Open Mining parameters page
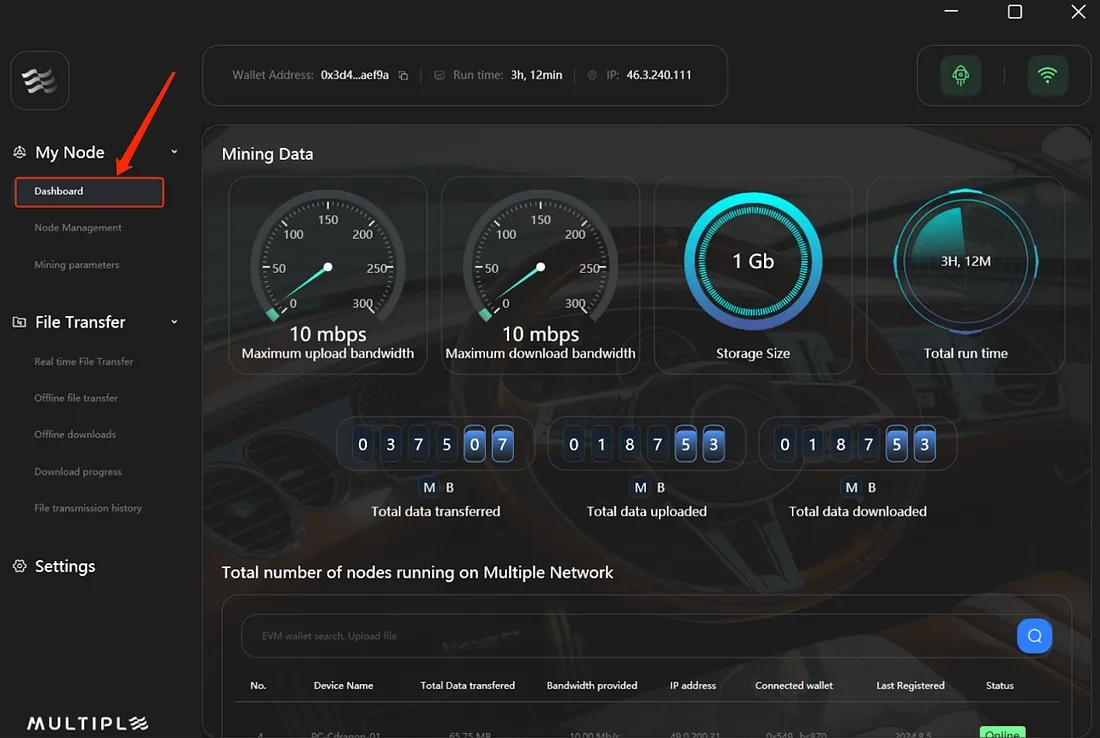This screenshot has width=1100, height=738. tap(76, 265)
